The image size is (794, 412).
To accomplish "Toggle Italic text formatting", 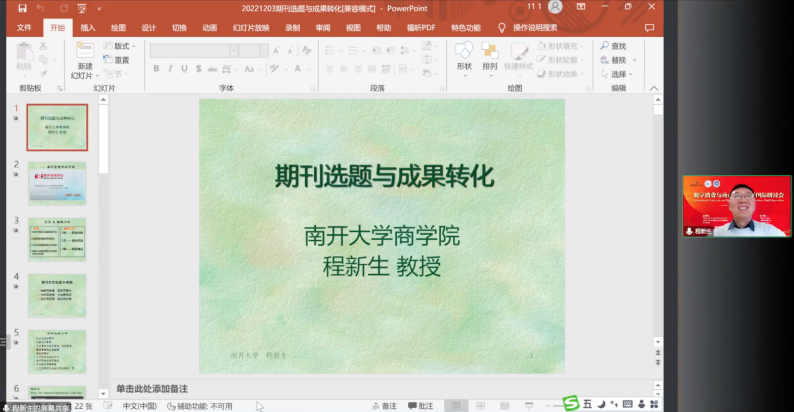I will (x=171, y=69).
